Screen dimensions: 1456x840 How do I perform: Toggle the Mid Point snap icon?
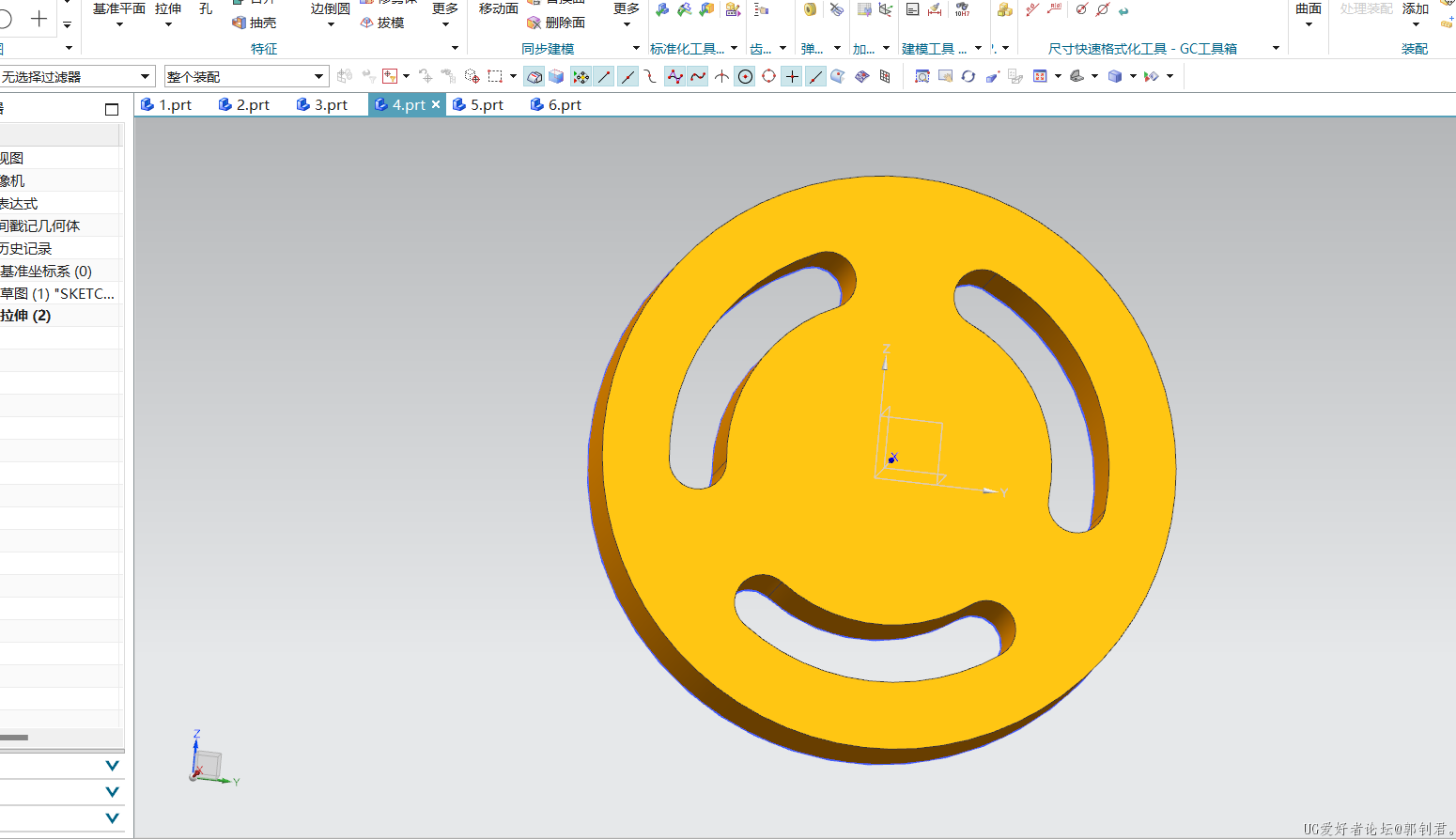[627, 76]
